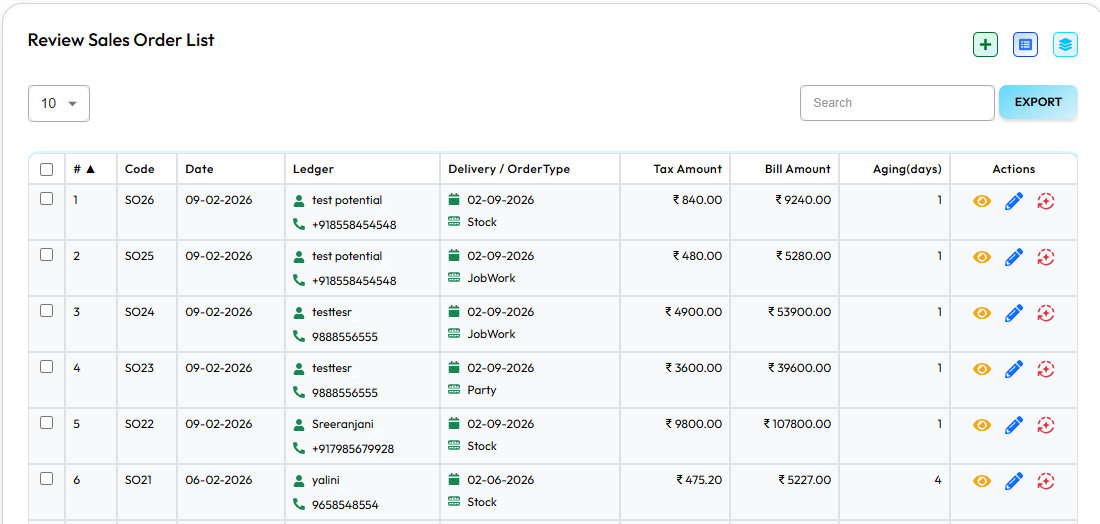The width and height of the screenshot is (1100, 524).
Task: Sort table by Bill Amount column header
Action: tap(797, 169)
